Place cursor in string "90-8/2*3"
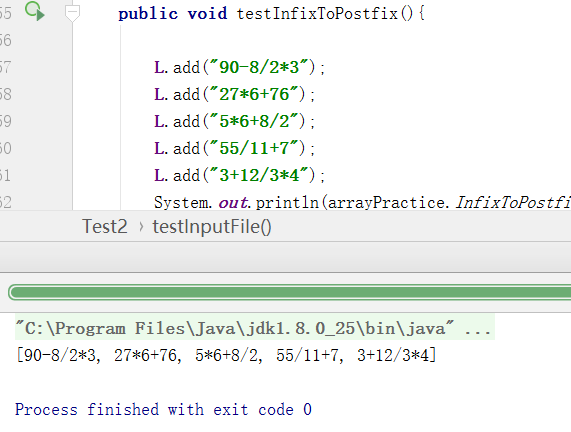 (x=259, y=67)
